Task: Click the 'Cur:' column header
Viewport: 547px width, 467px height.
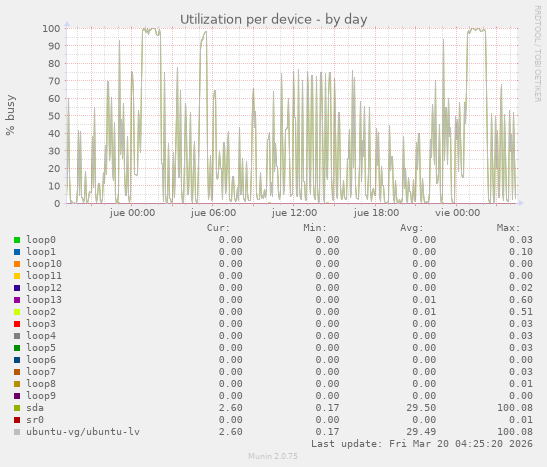Action: 218,228
